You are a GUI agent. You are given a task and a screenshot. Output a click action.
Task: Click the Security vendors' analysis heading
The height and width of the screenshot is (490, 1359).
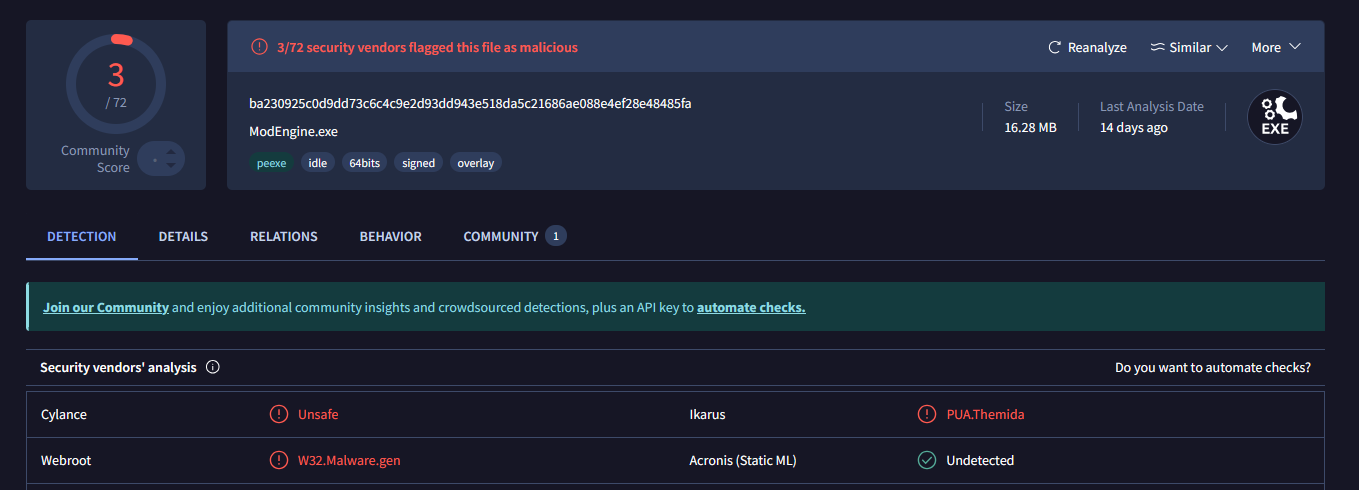(118, 367)
